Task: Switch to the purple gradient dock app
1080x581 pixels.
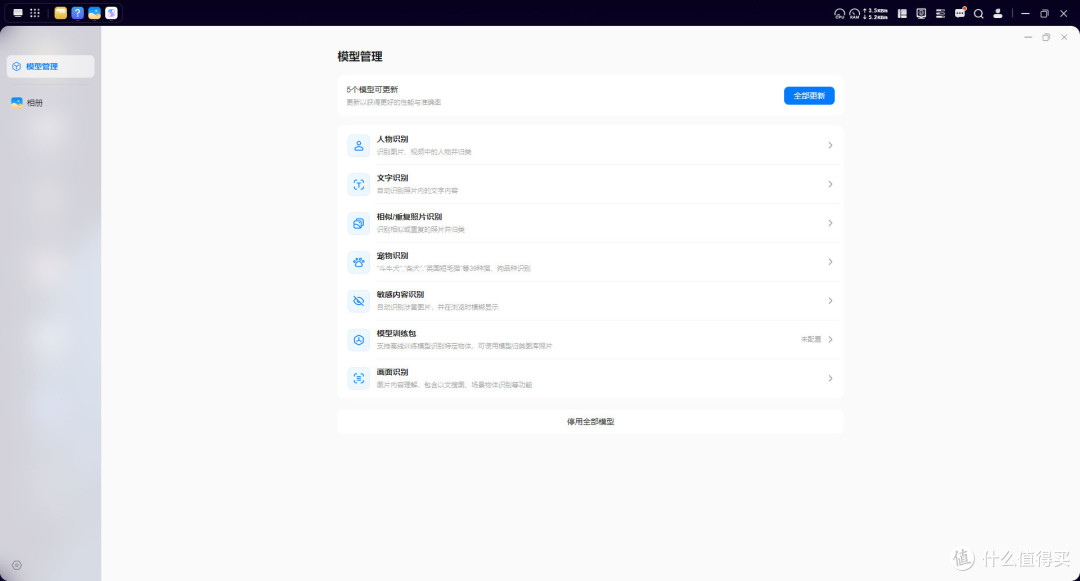Action: [111, 13]
